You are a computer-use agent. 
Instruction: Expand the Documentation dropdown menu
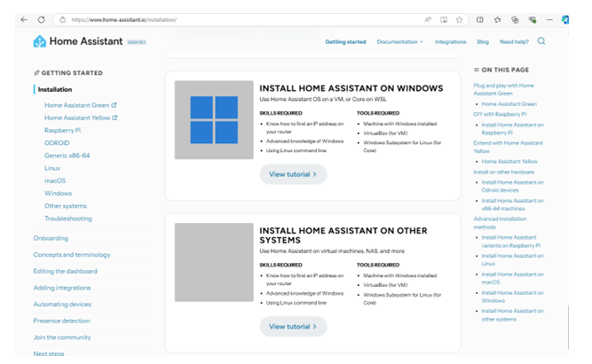400,42
